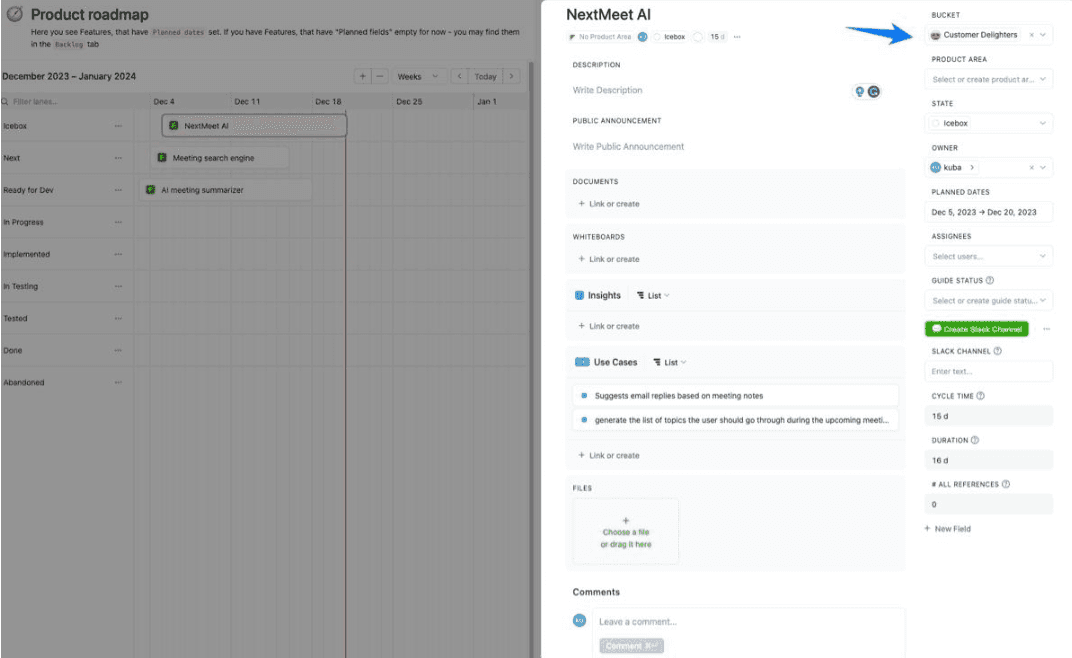Go to previous timeline period arrow
The width and height of the screenshot is (1072, 658).
pyautogui.click(x=459, y=77)
